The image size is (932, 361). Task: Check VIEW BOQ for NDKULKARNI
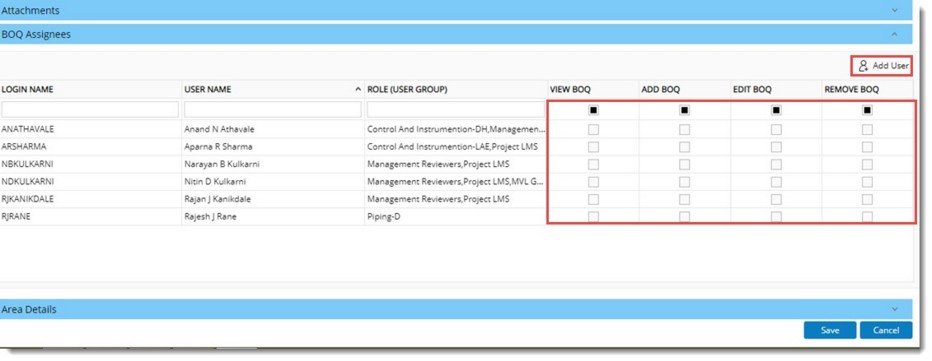pos(593,181)
